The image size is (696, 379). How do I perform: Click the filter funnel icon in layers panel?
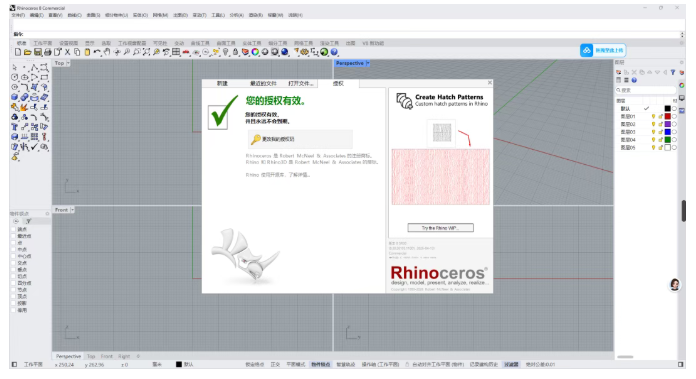(673, 72)
